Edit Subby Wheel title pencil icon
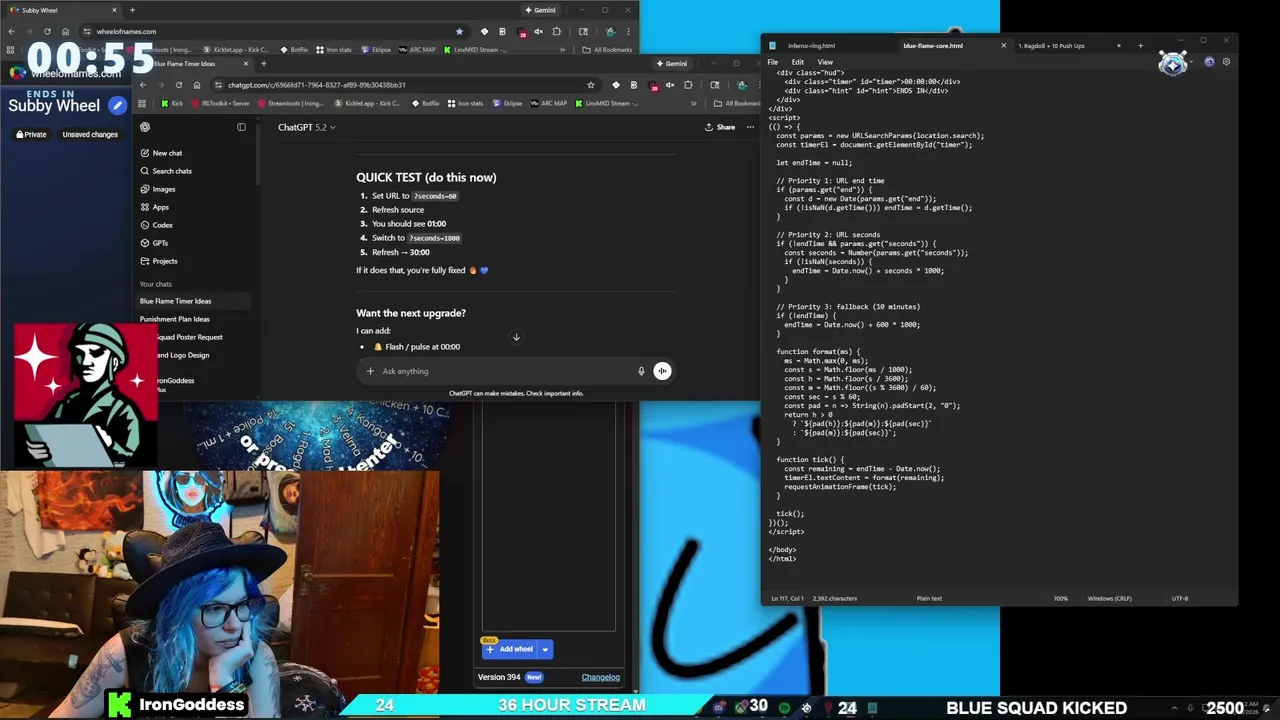 point(117,105)
